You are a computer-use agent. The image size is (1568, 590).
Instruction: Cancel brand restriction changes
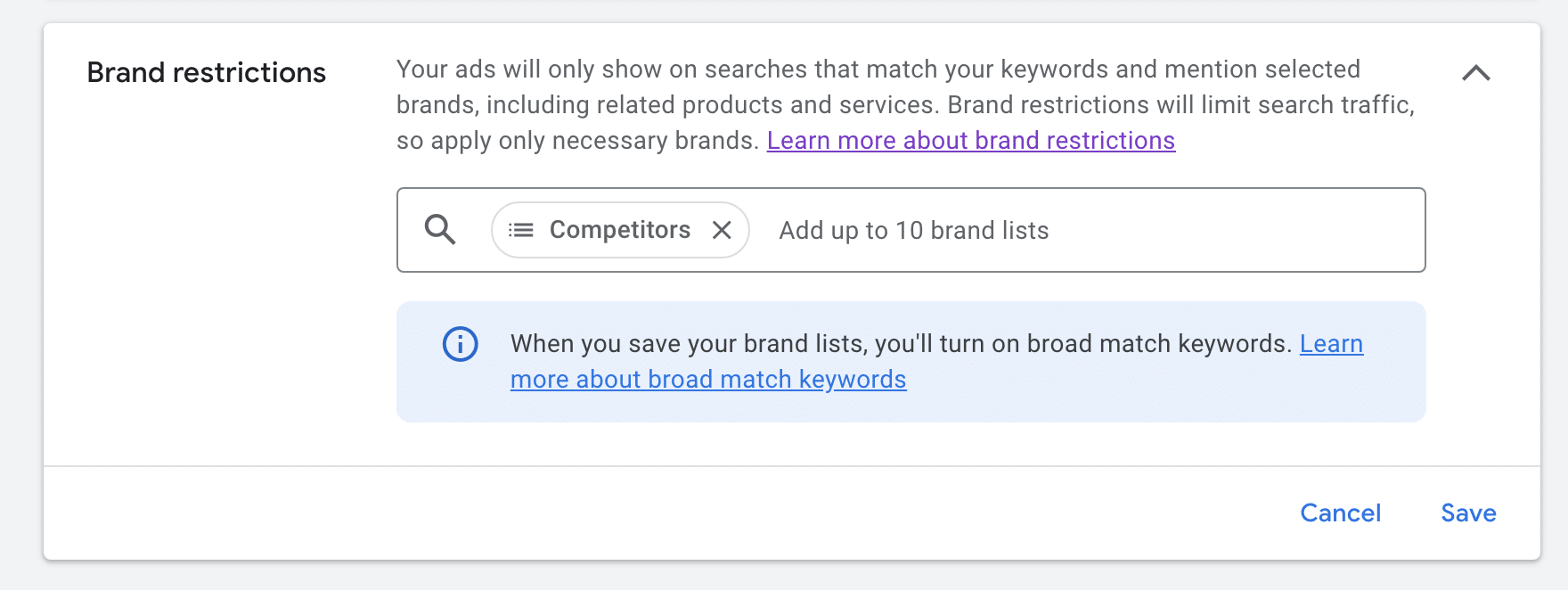tap(1341, 512)
